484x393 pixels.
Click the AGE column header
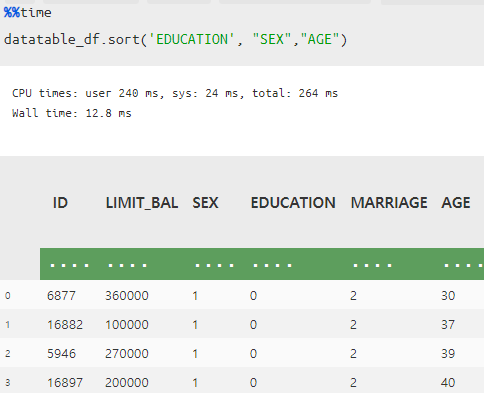coord(456,203)
